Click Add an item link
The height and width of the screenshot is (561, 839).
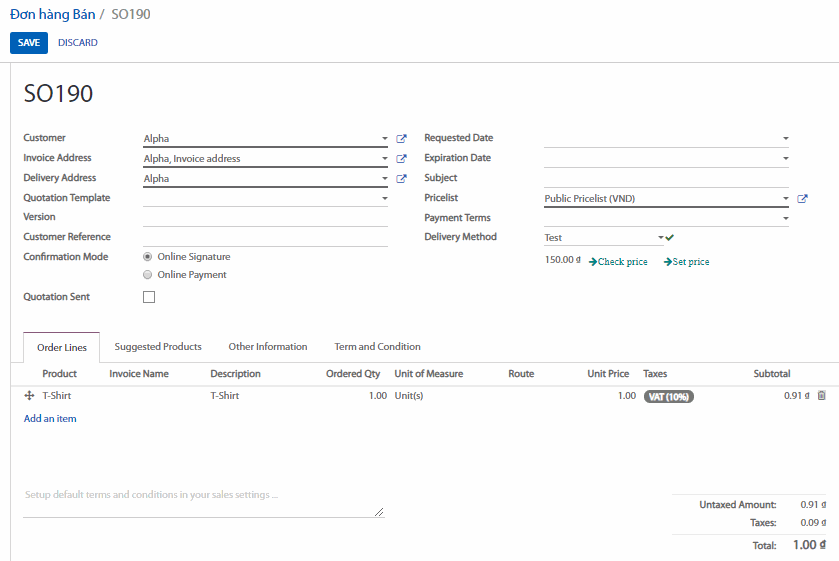50,419
